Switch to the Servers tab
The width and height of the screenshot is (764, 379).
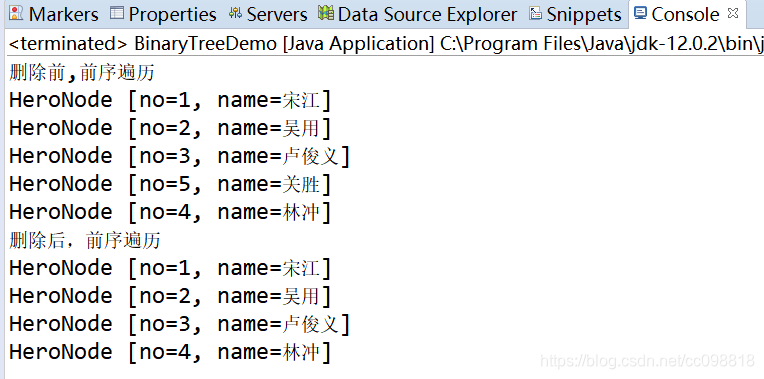point(268,14)
